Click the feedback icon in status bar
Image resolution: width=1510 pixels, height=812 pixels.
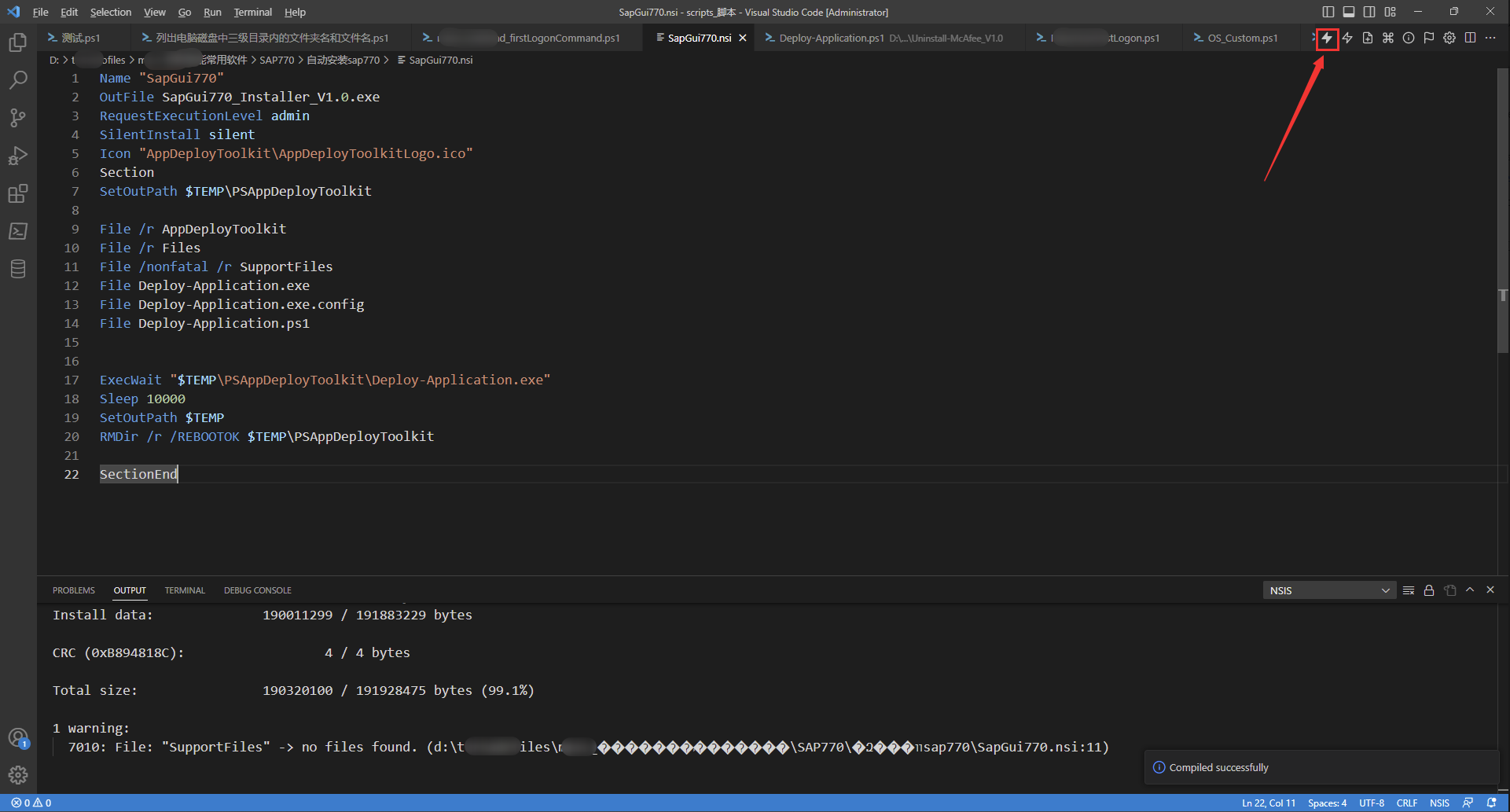[x=1468, y=803]
